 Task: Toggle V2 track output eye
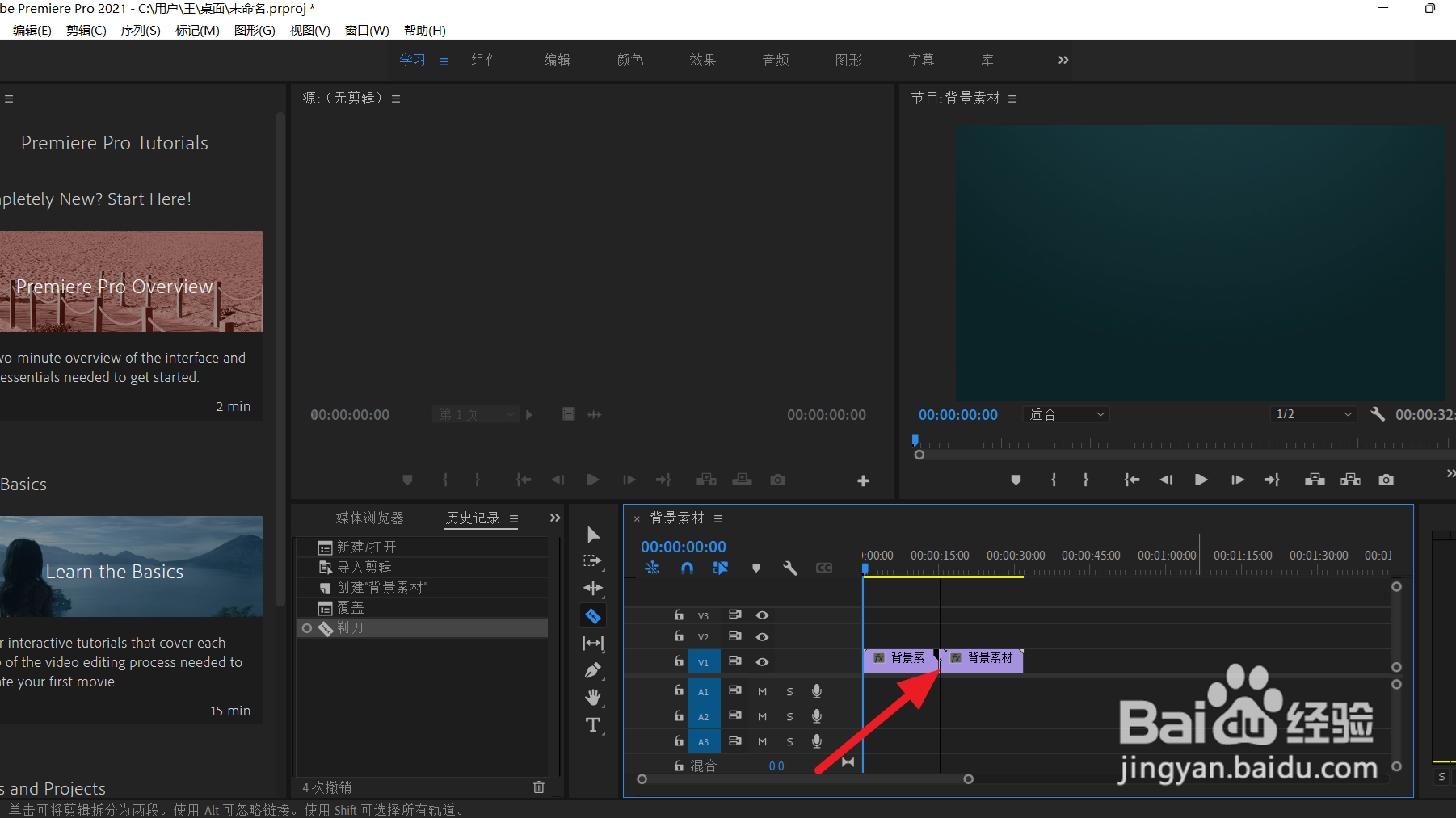(762, 637)
